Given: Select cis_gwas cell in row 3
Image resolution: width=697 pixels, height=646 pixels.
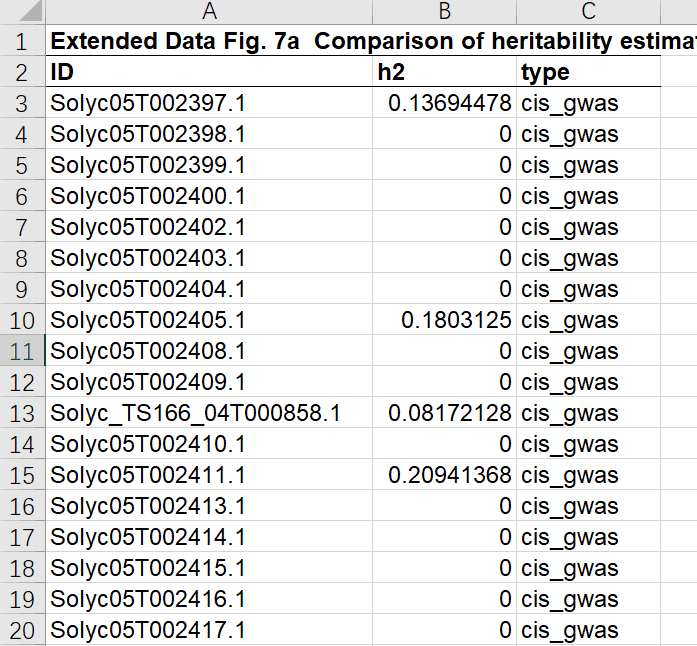Looking at the screenshot, I should click(588, 103).
